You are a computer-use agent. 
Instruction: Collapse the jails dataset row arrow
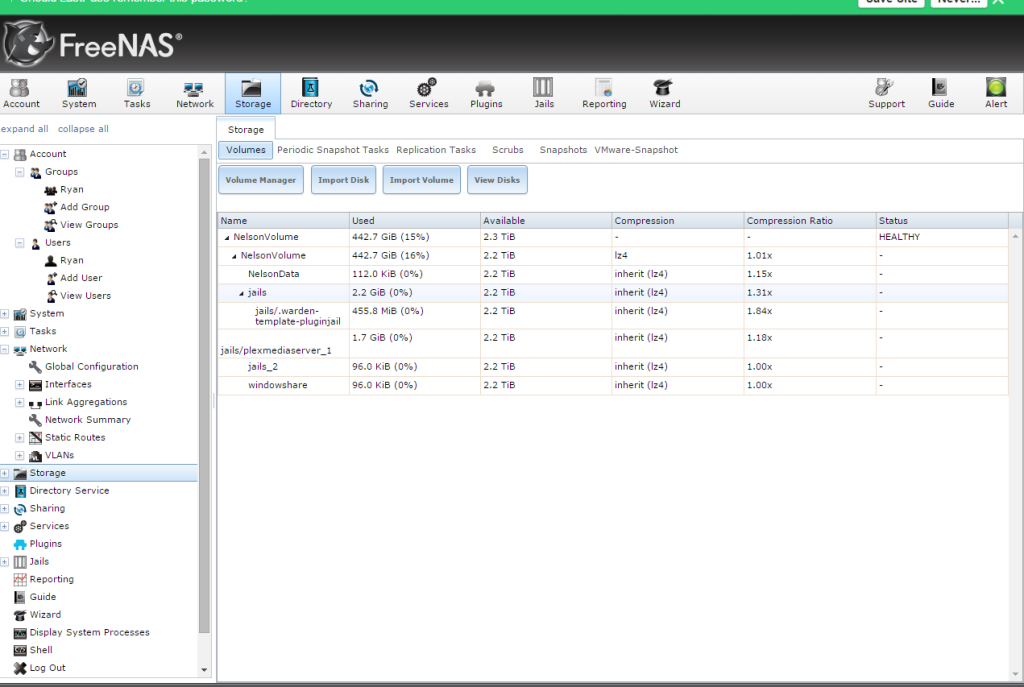[241, 293]
